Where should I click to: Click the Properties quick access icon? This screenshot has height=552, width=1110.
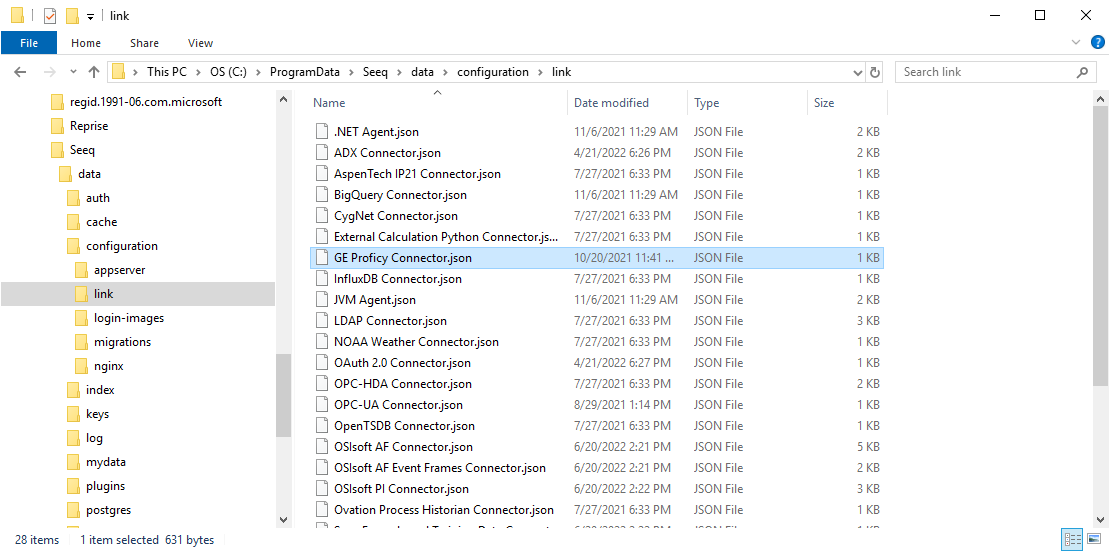[50, 16]
